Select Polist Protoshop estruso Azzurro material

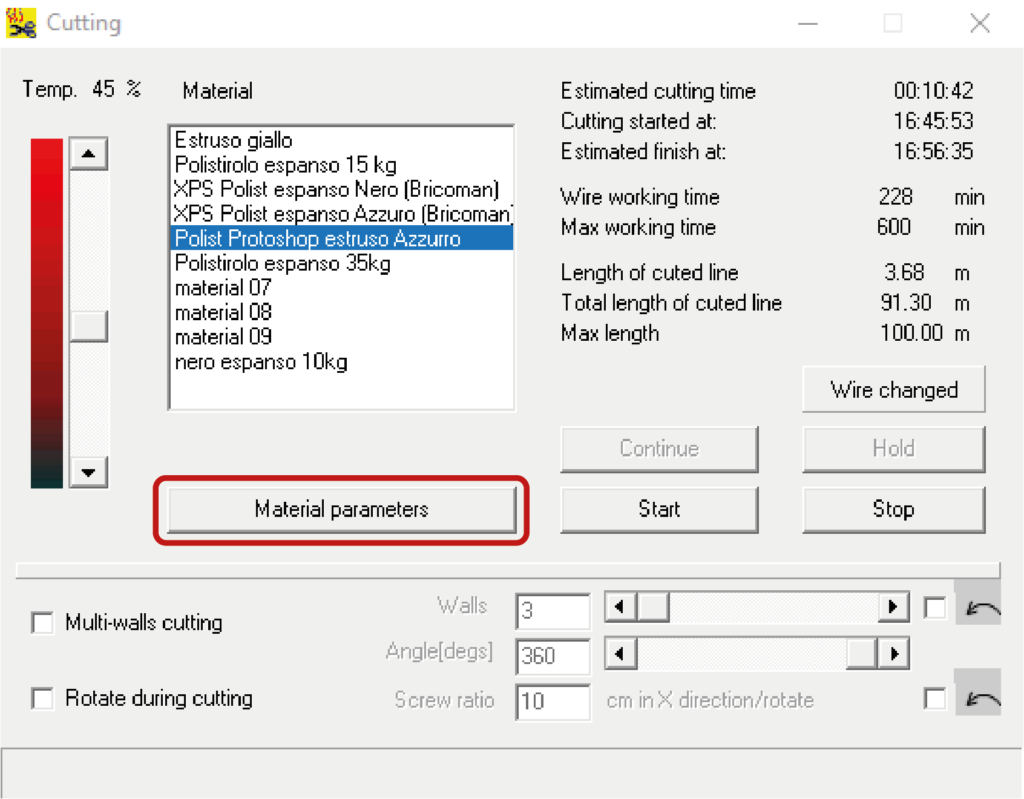click(342, 238)
